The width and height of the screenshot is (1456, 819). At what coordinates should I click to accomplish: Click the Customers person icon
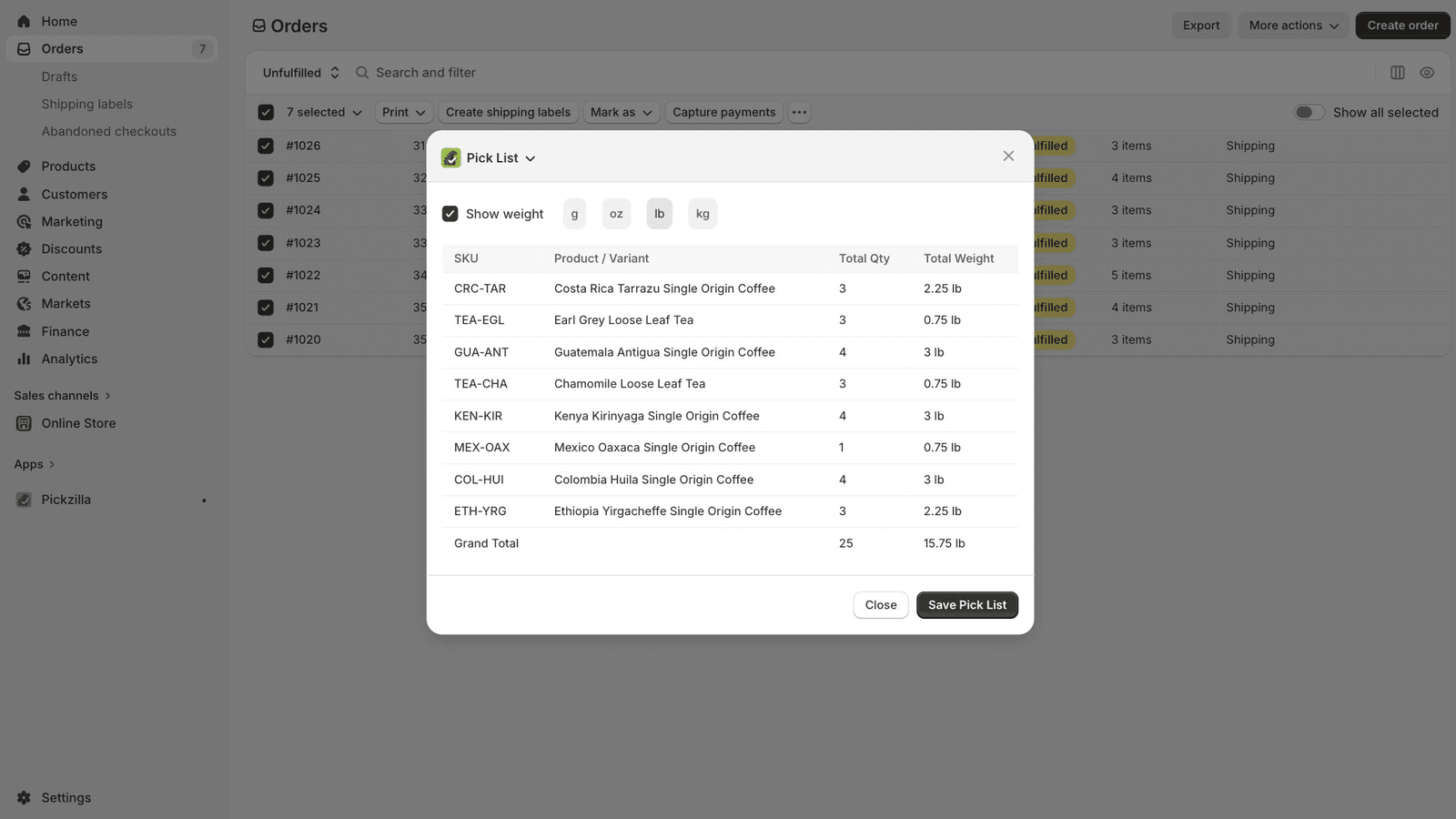[24, 194]
